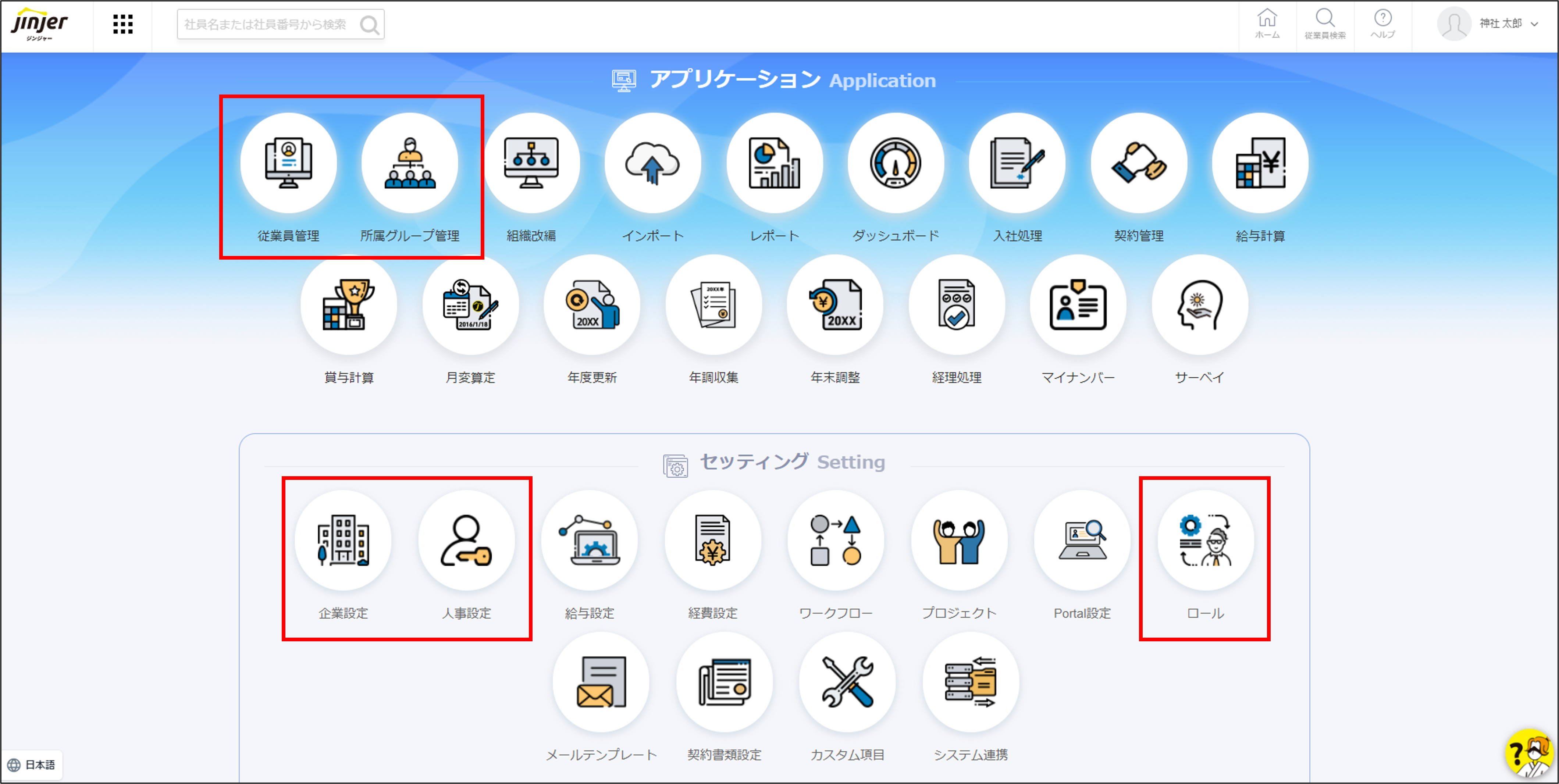The height and width of the screenshot is (784, 1559).
Task: Open the nine-dot app grid menu
Action: (123, 24)
